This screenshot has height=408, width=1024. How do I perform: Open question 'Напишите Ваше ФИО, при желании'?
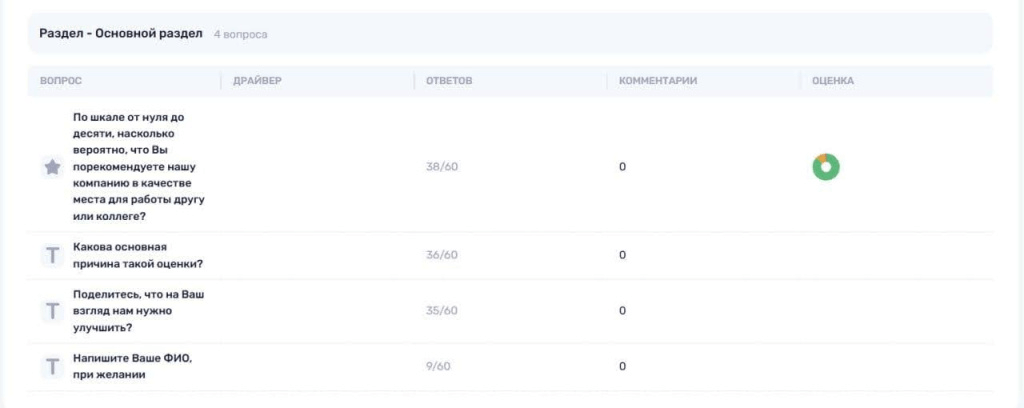(x=133, y=366)
